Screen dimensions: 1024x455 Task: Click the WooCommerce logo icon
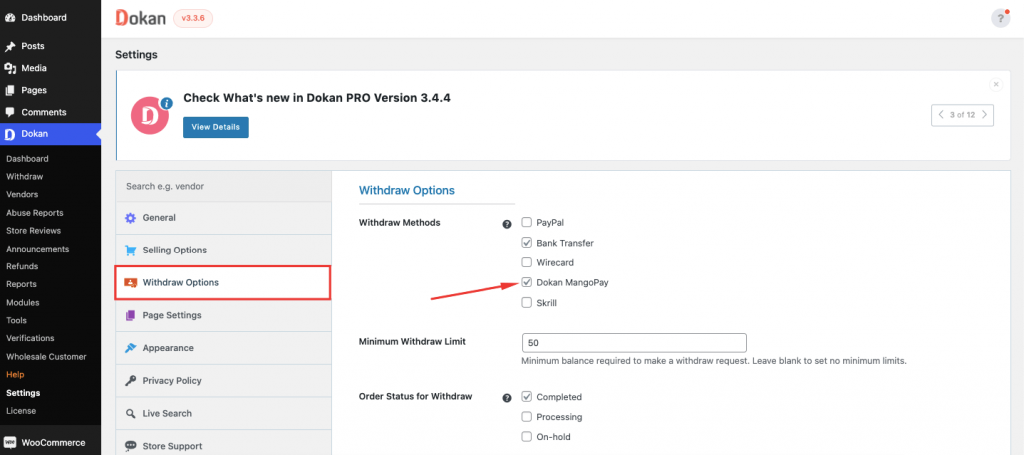pyautogui.click(x=10, y=443)
